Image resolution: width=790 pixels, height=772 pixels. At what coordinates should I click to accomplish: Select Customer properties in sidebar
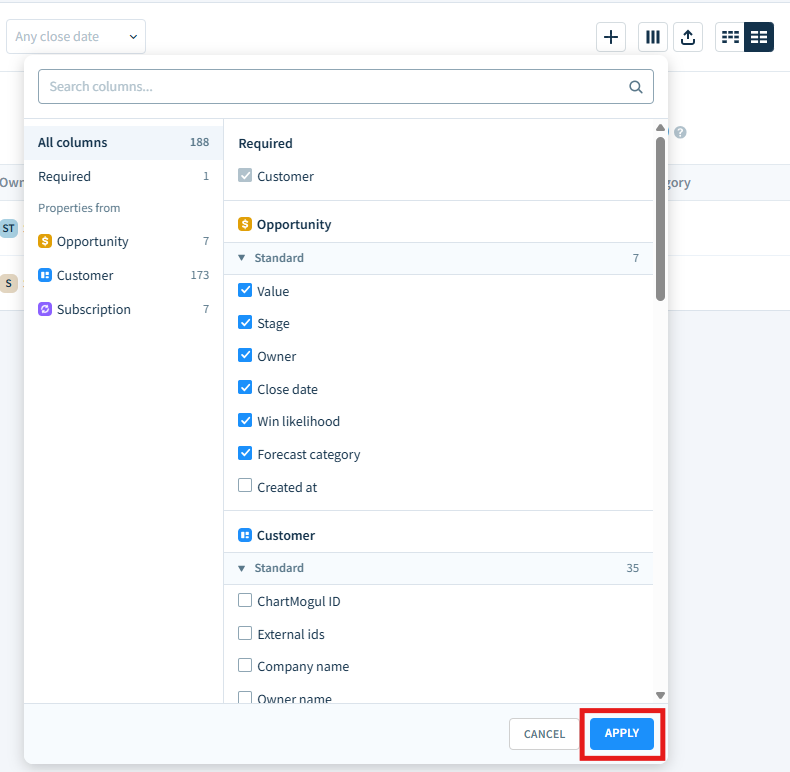coord(123,275)
